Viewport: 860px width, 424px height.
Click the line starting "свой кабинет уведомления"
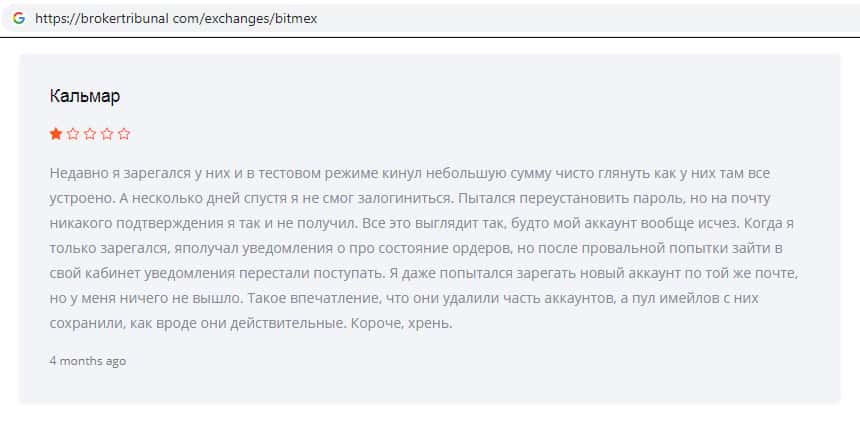(409, 273)
